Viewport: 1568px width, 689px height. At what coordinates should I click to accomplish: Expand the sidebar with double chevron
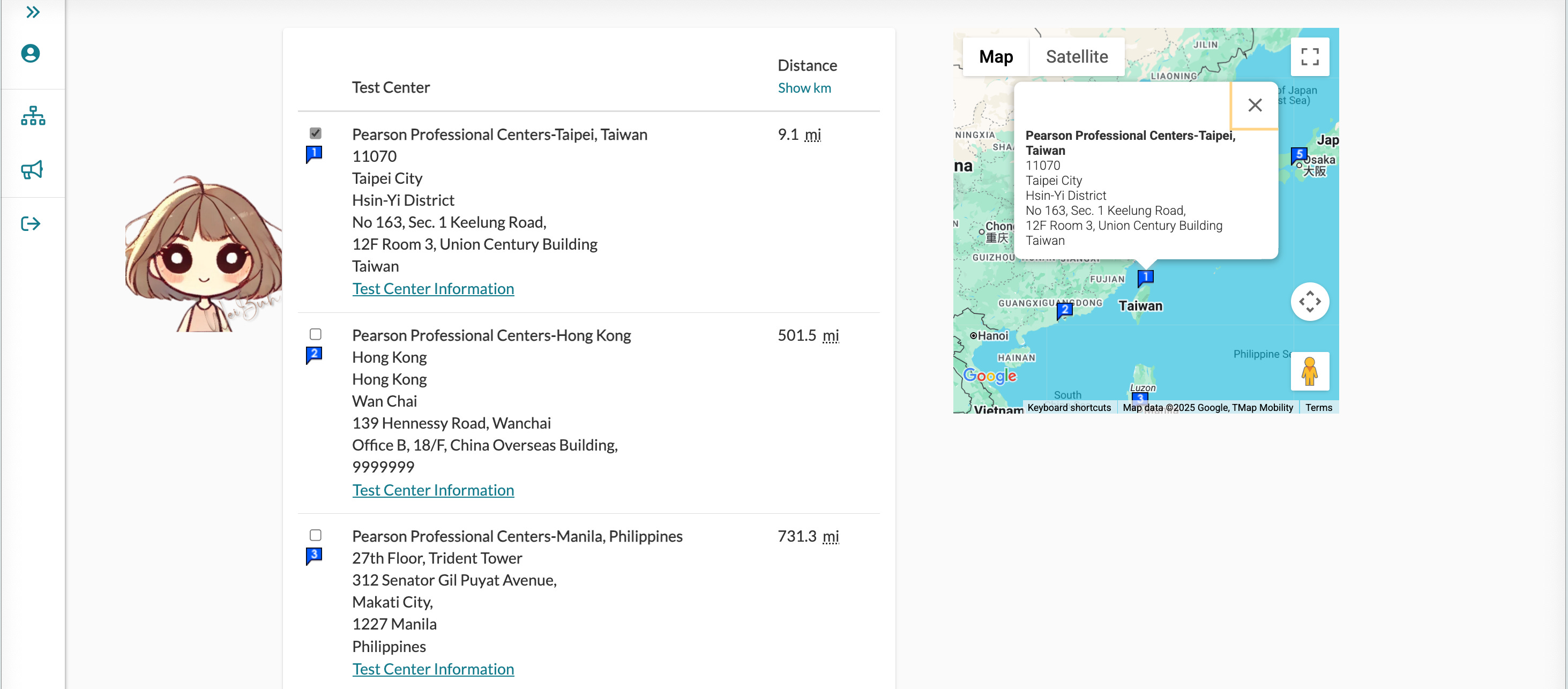point(33,12)
